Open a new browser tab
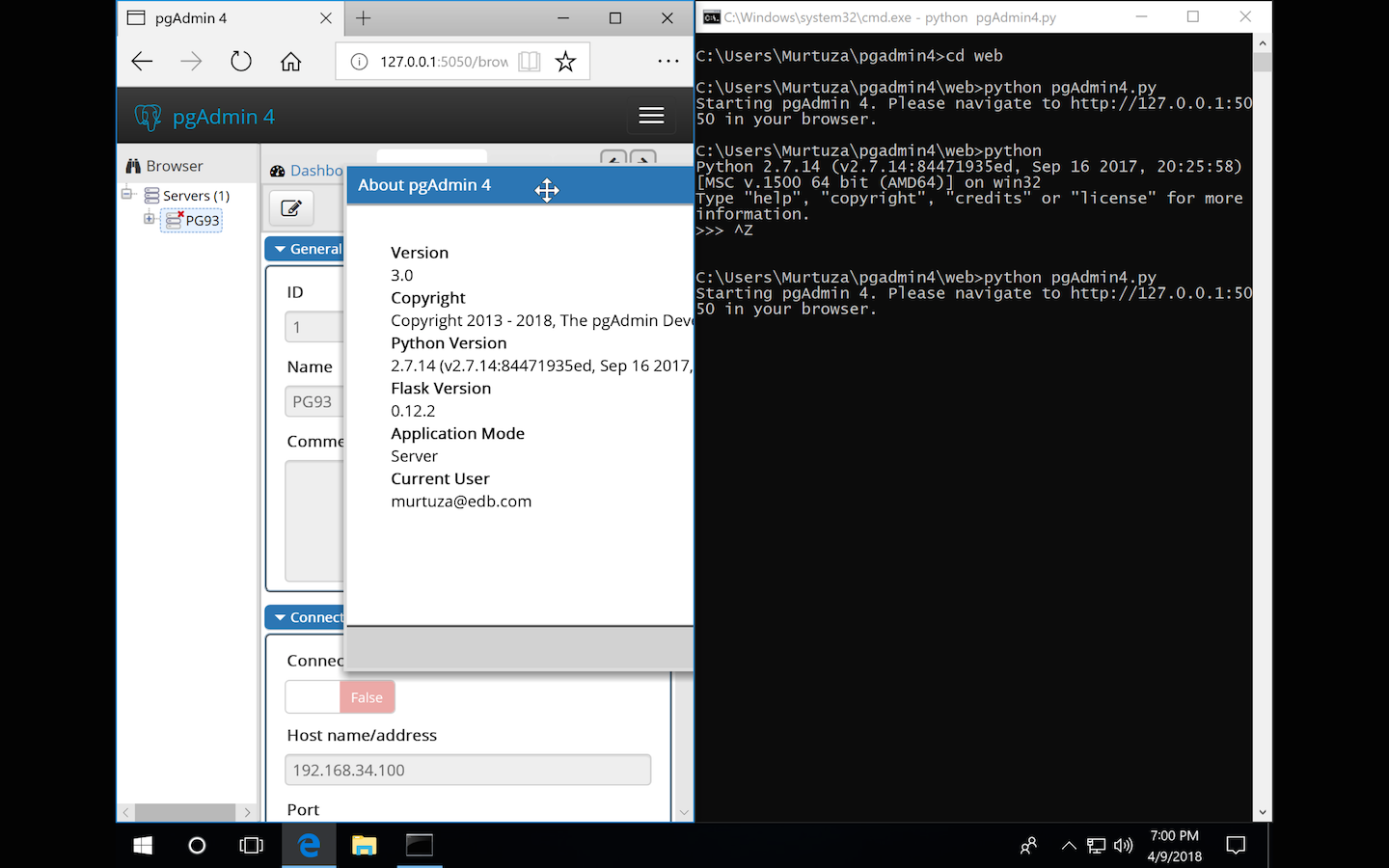The height and width of the screenshot is (868, 1389). pyautogui.click(x=364, y=18)
